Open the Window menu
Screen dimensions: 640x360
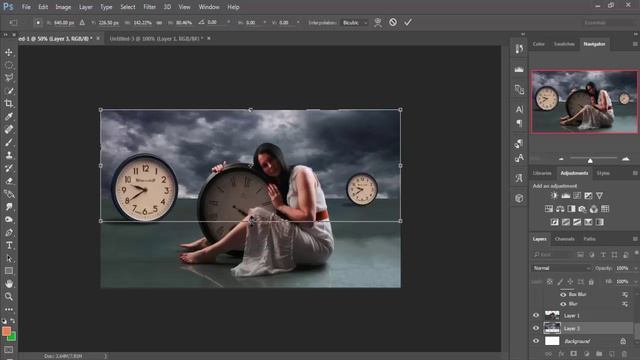pyautogui.click(x=209, y=7)
